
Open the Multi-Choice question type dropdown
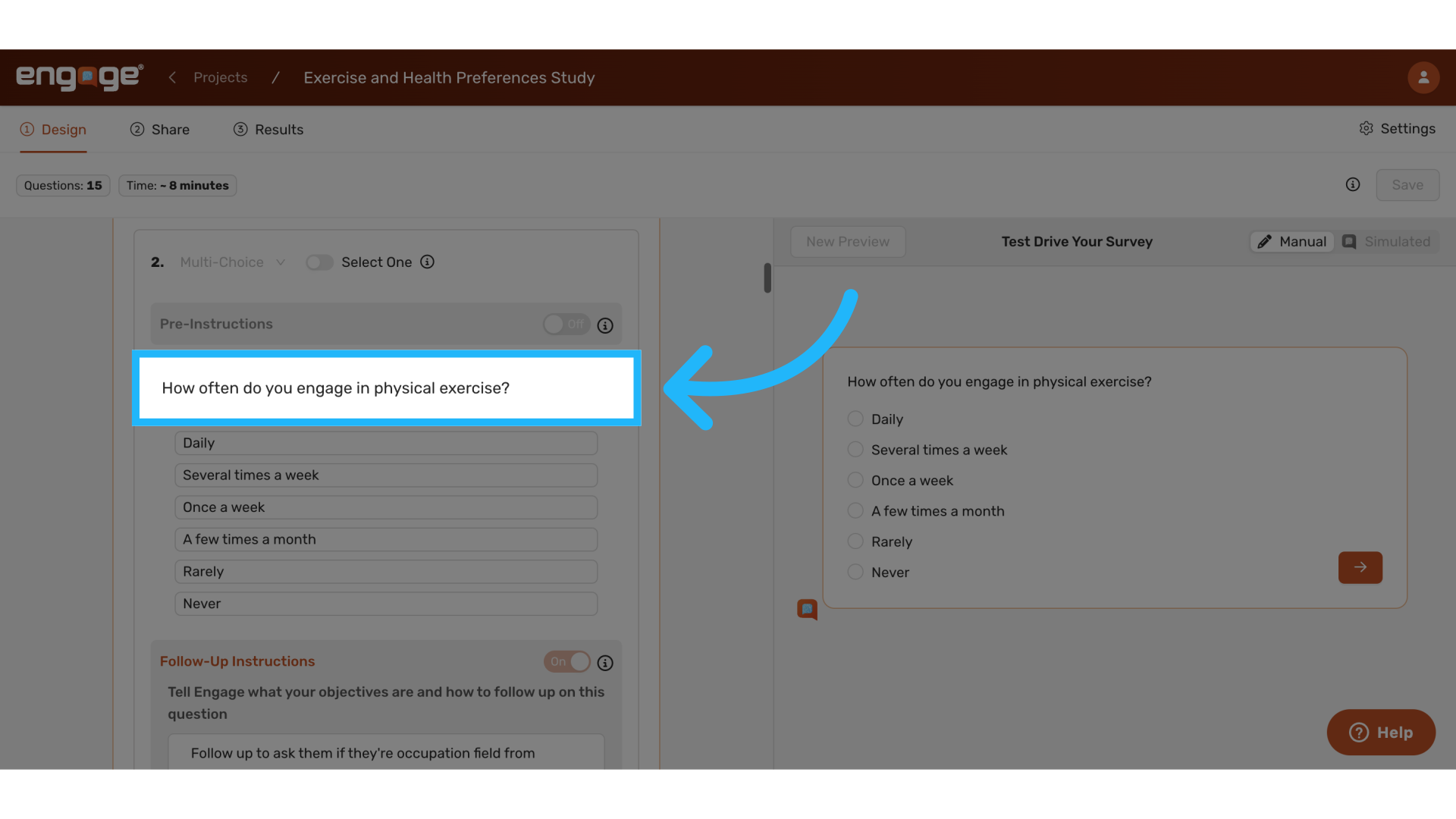pos(232,262)
